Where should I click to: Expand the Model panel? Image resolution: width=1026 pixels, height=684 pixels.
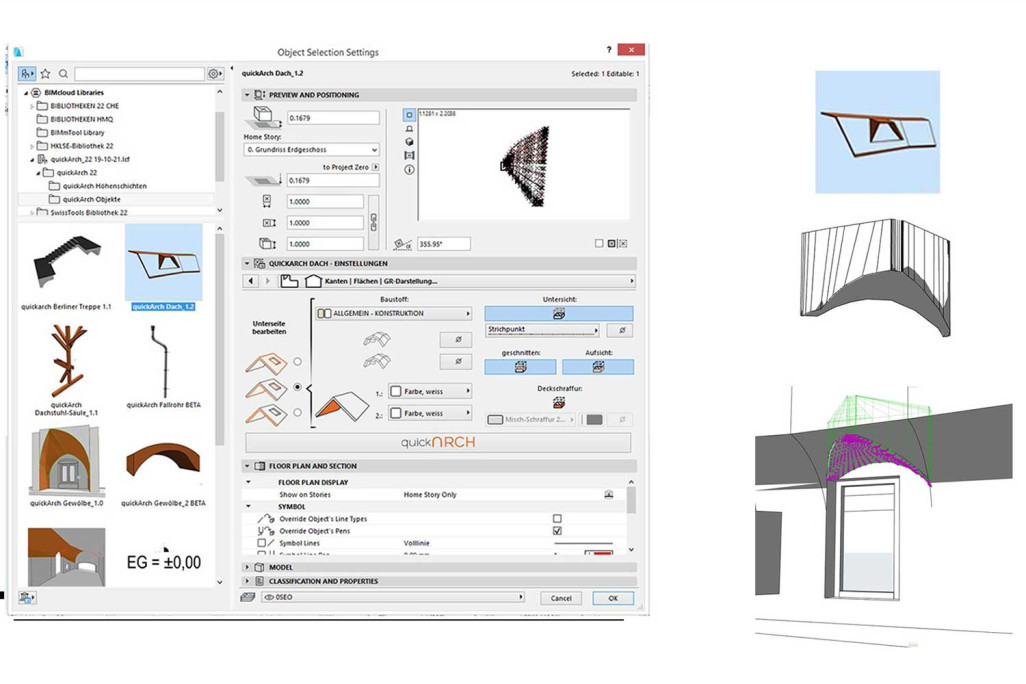246,566
